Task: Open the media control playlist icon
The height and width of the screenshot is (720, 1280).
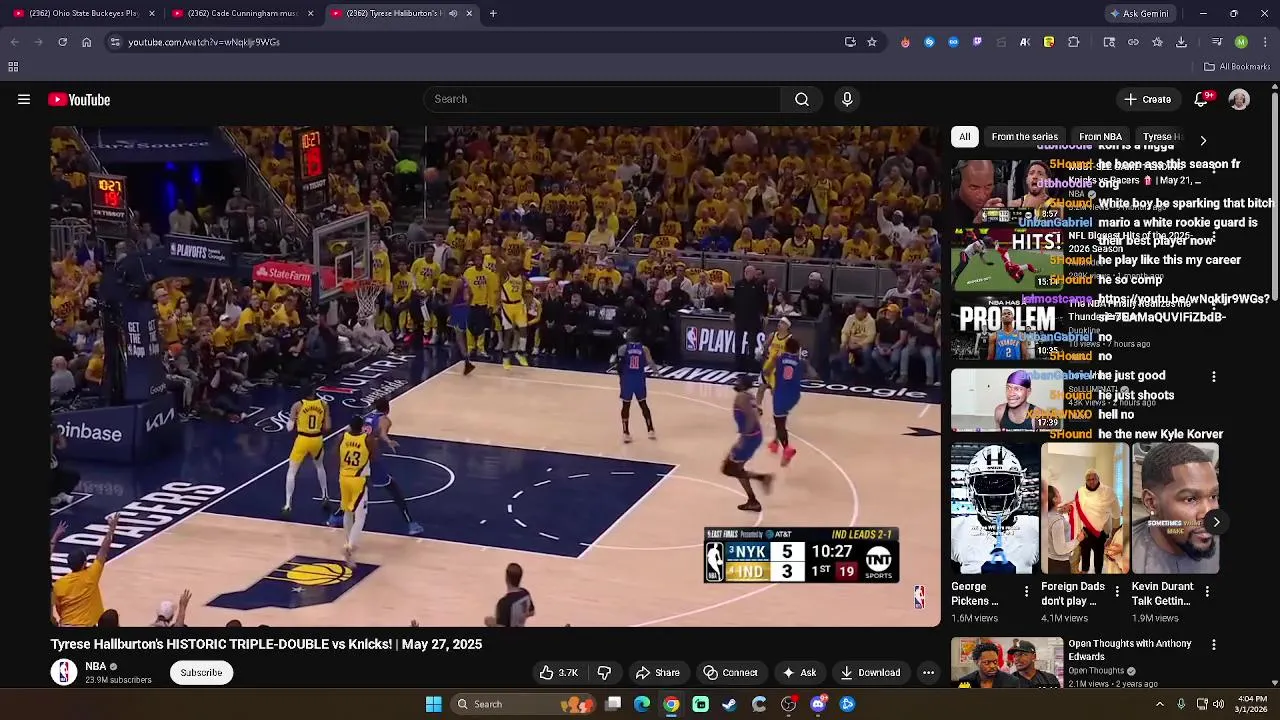Action: pyautogui.click(x=1217, y=42)
